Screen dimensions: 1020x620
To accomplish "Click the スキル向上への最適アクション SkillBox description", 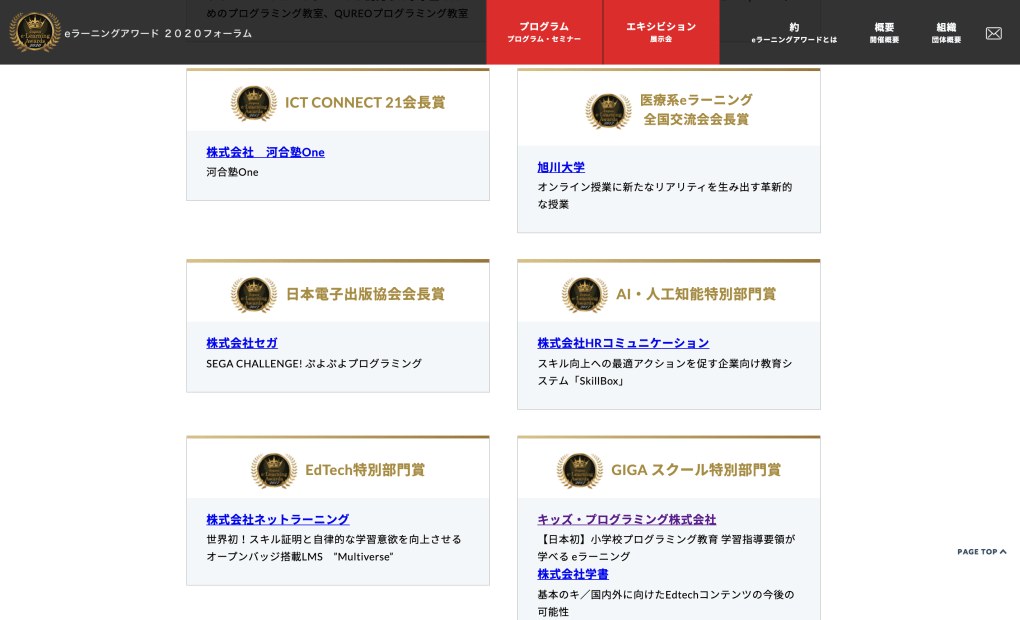I will click(x=665, y=372).
